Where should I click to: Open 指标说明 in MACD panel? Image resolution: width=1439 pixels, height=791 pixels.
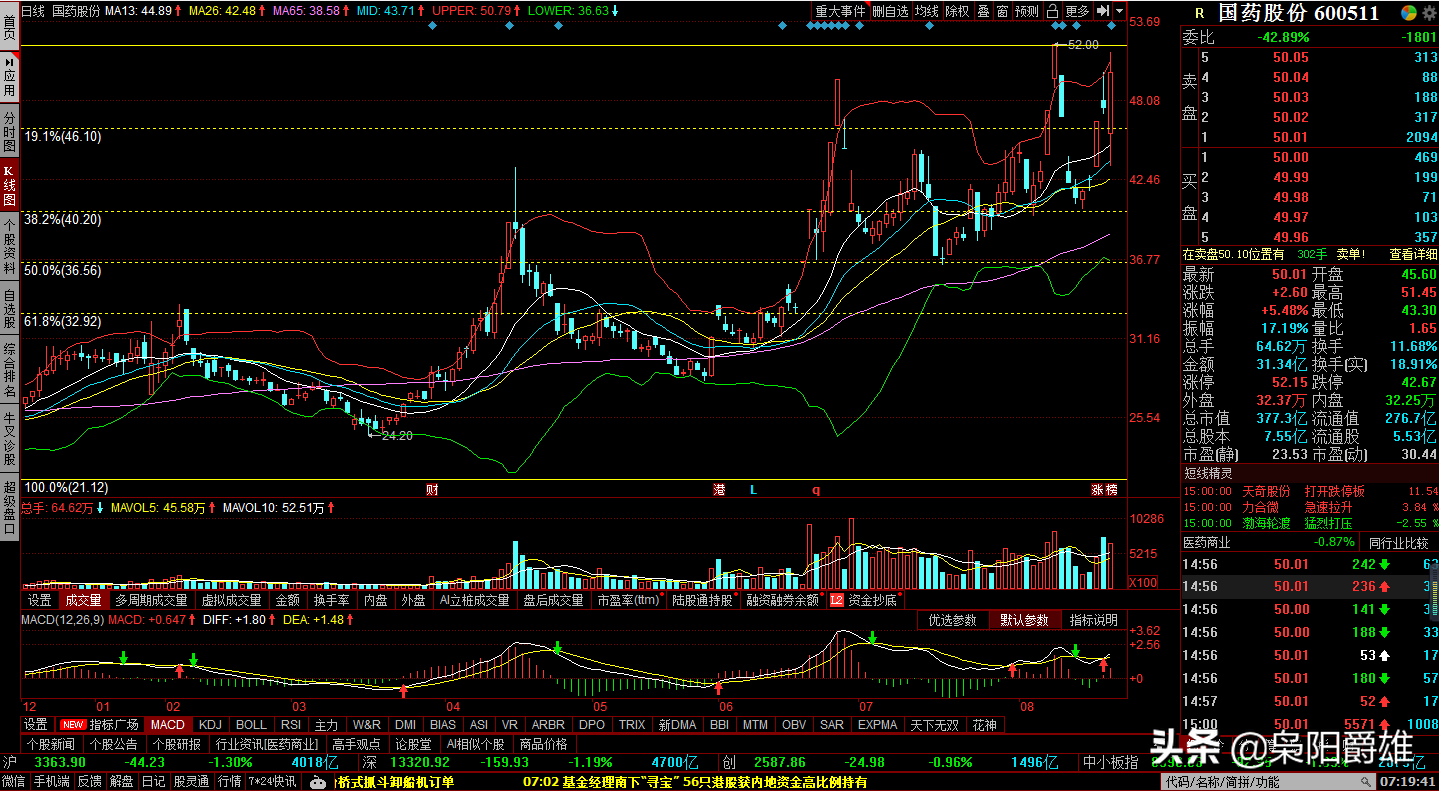(x=1093, y=620)
